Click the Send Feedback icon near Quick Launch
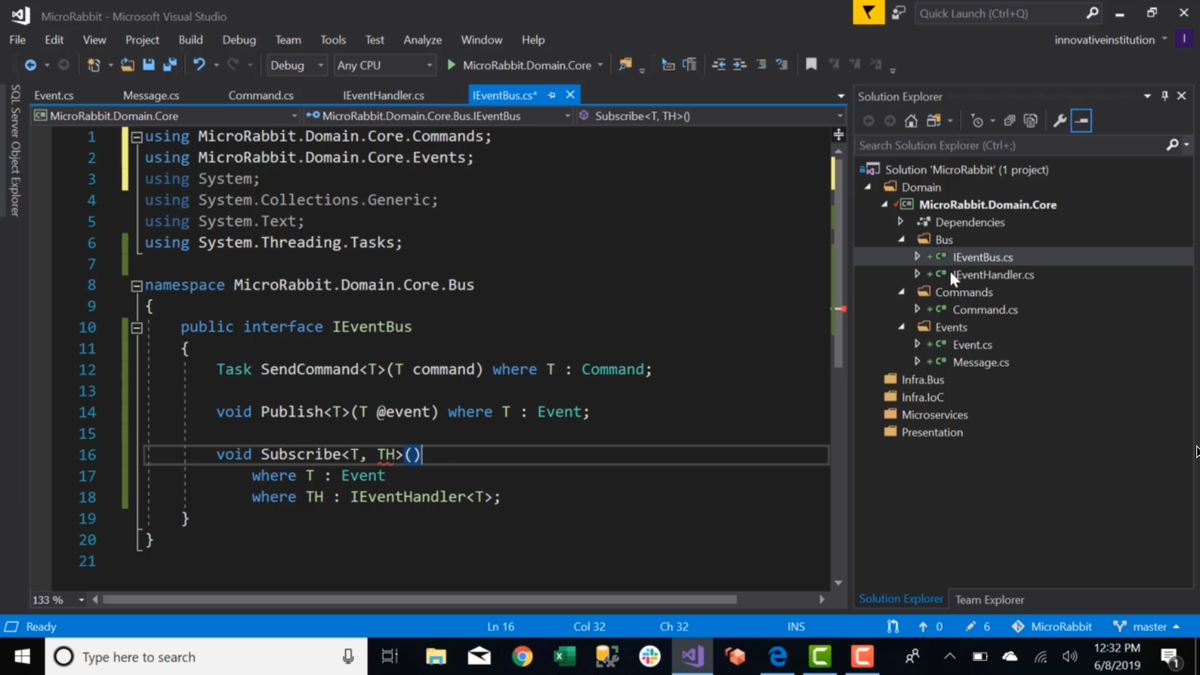Viewport: 1200px width, 675px height. coord(898,13)
